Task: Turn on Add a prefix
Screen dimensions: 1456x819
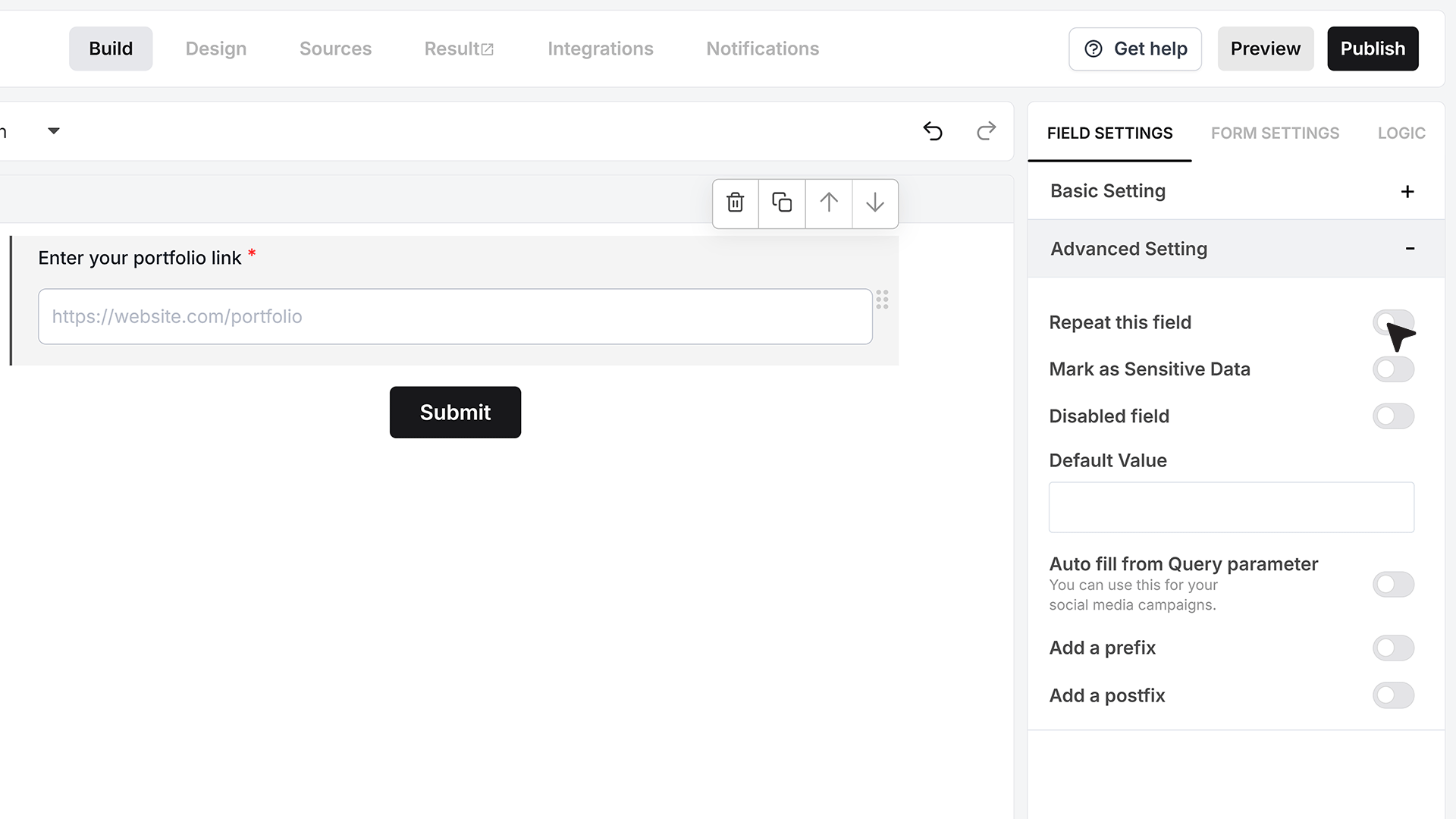Action: 1393,648
